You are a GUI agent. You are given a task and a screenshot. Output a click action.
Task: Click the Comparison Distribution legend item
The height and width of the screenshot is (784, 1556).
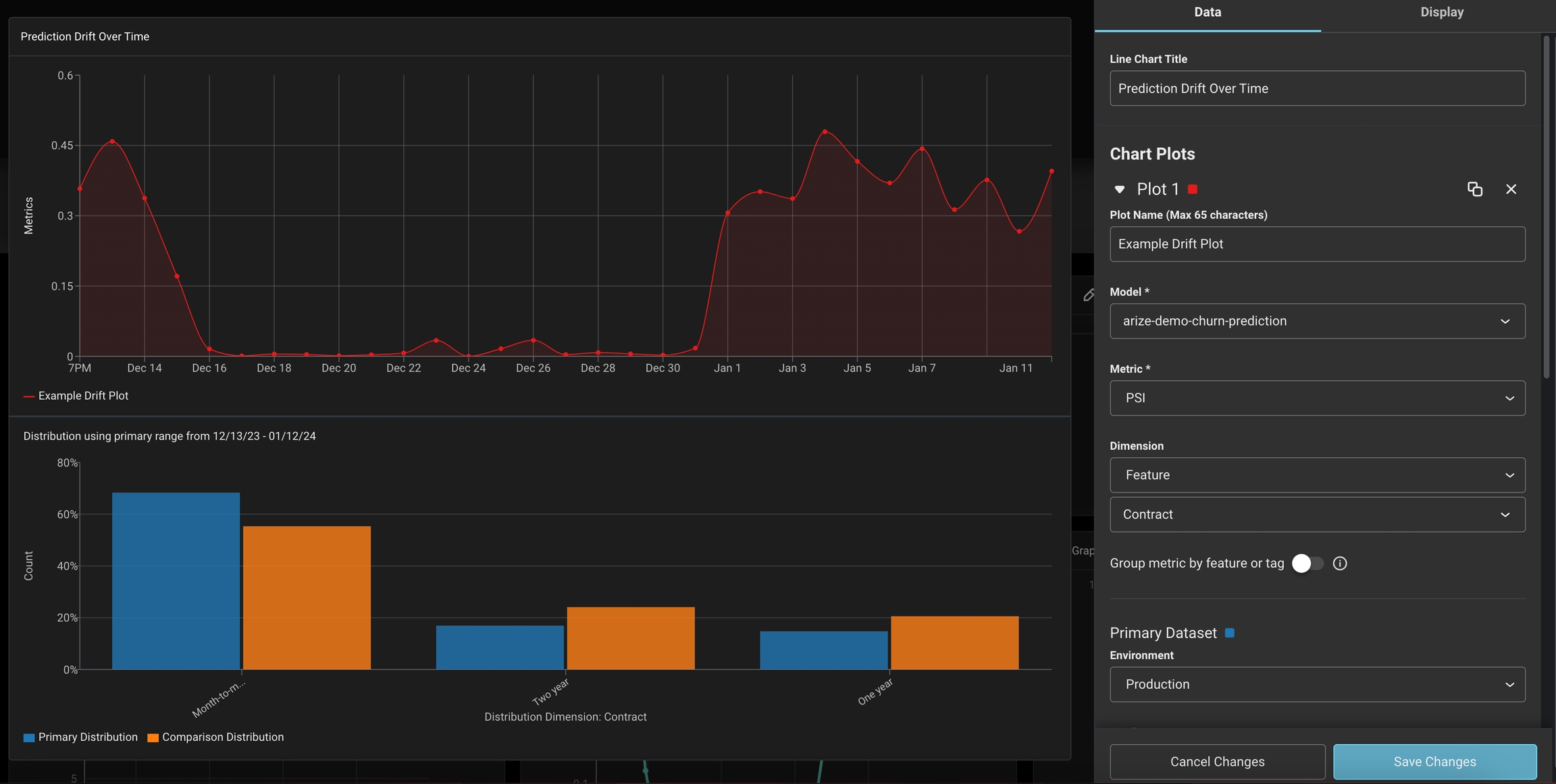pos(222,737)
